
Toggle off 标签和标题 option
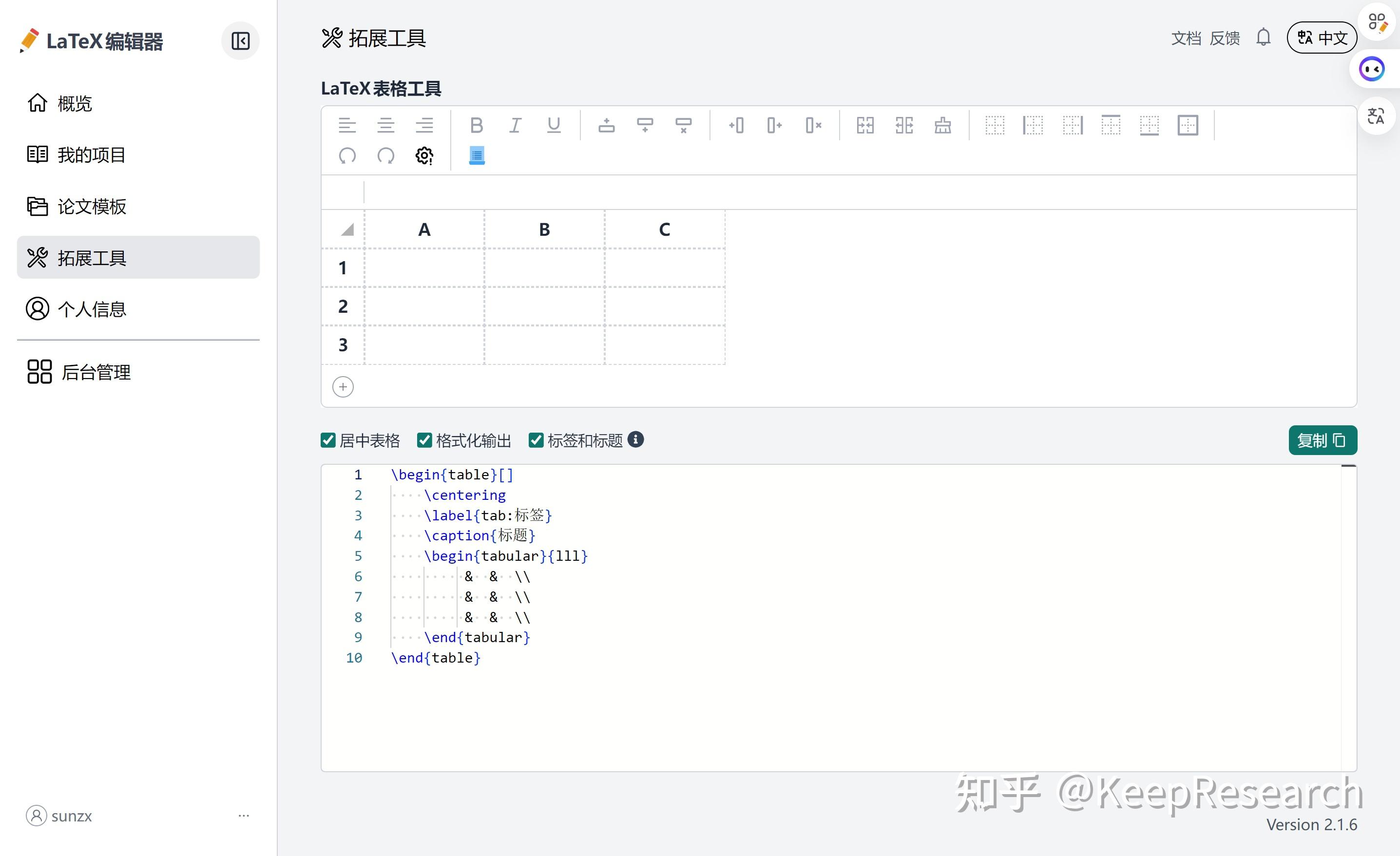(536, 440)
